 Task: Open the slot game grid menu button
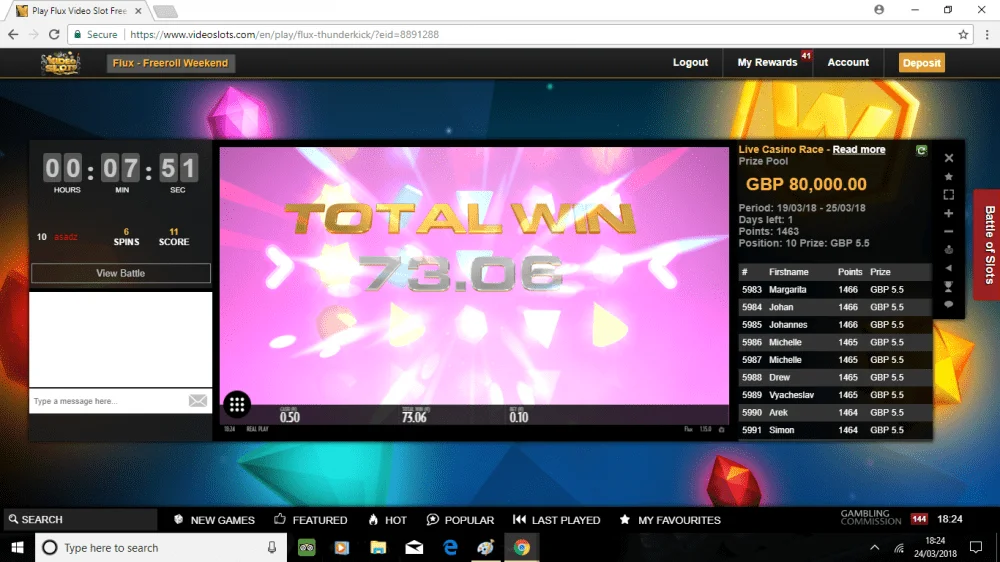(x=237, y=404)
